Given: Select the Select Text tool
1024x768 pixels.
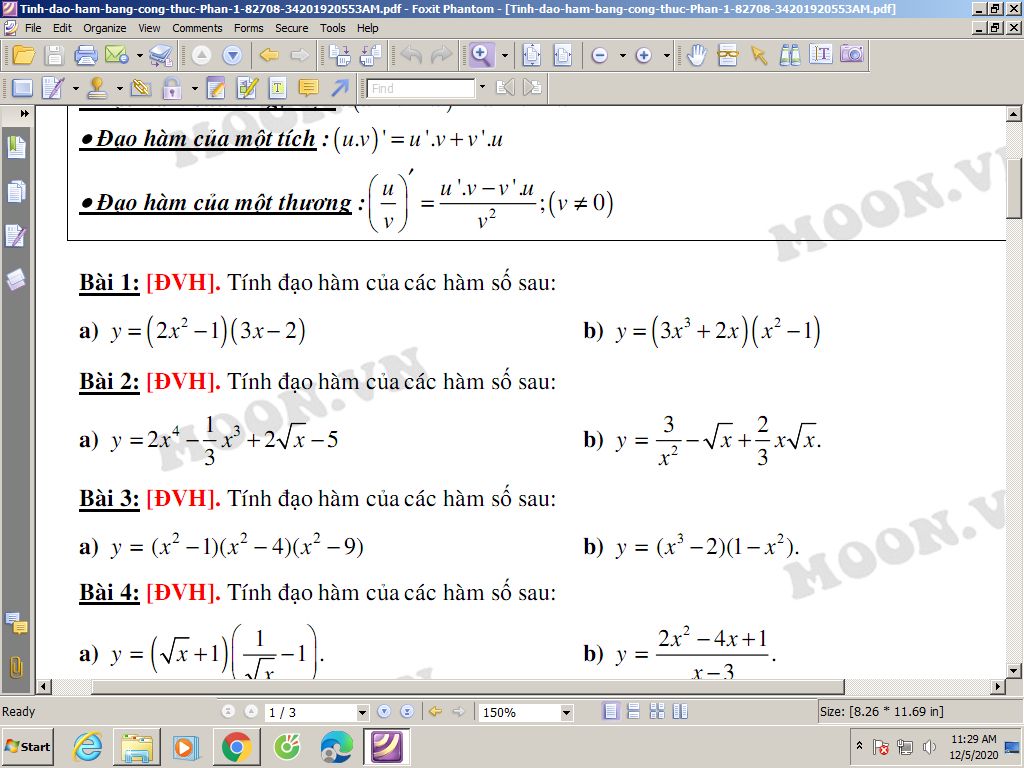Looking at the screenshot, I should coord(821,54).
